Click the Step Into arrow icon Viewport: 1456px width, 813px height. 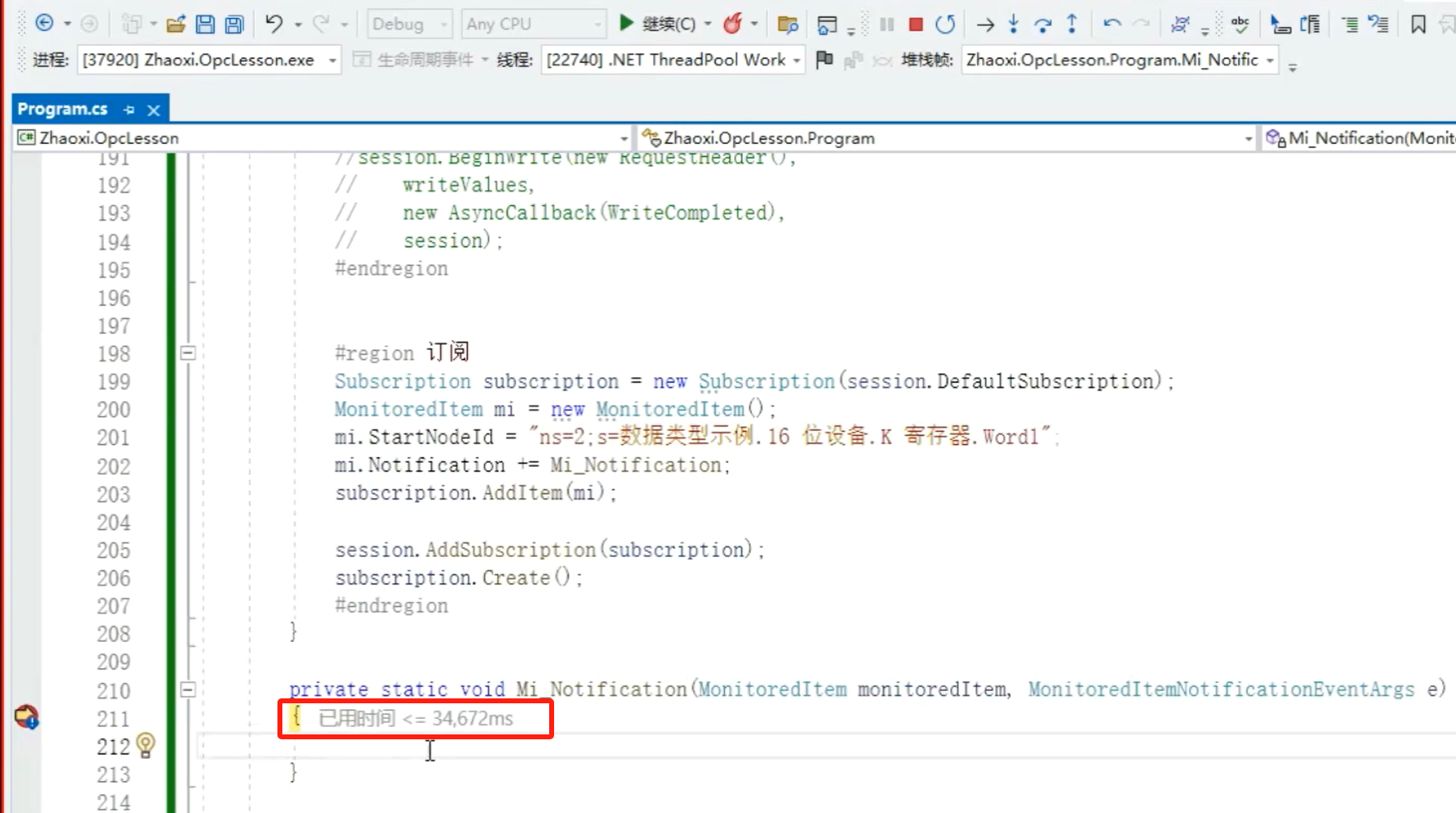click(x=1013, y=25)
